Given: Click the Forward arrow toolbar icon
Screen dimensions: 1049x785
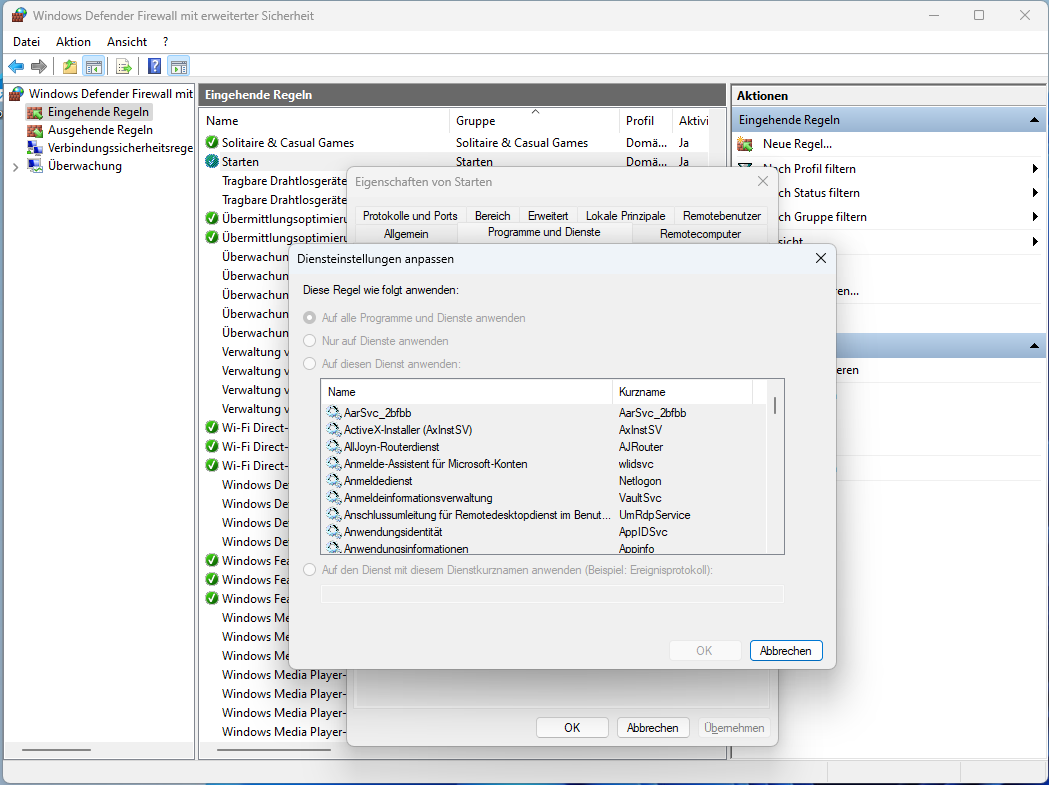Looking at the screenshot, I should point(39,66).
